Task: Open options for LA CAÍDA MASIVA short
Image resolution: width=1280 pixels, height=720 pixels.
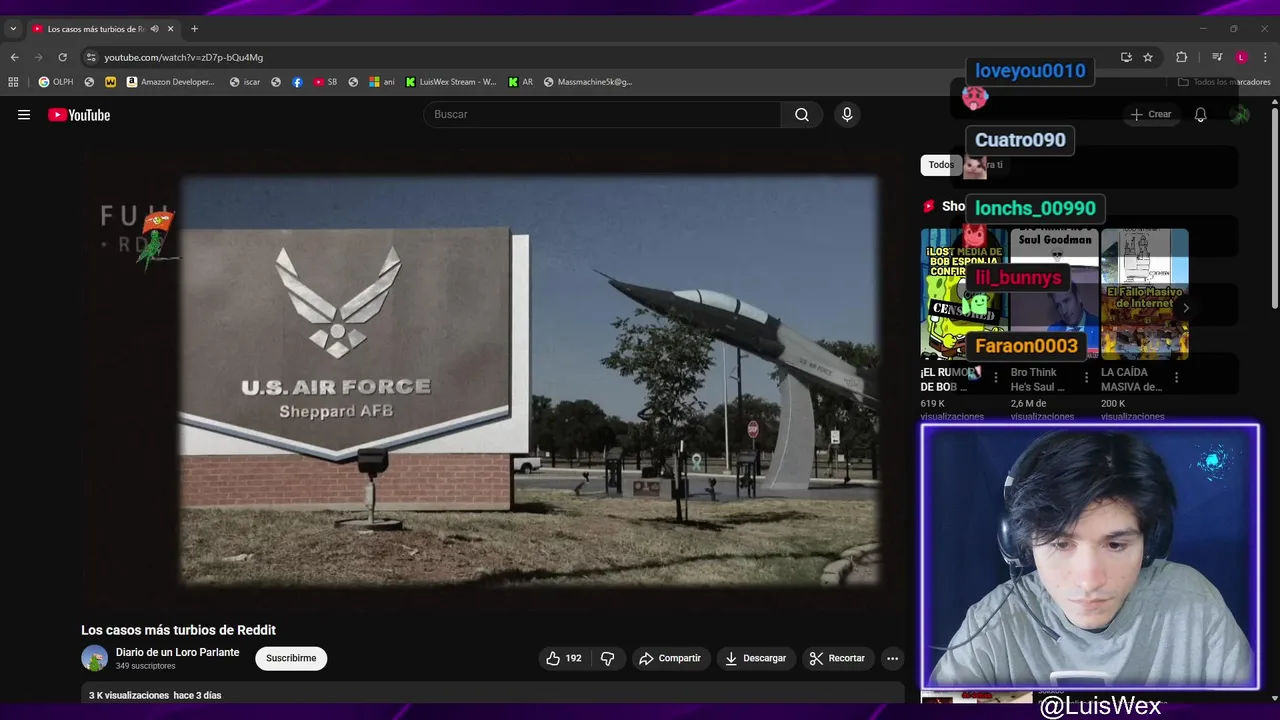Action: (1176, 378)
